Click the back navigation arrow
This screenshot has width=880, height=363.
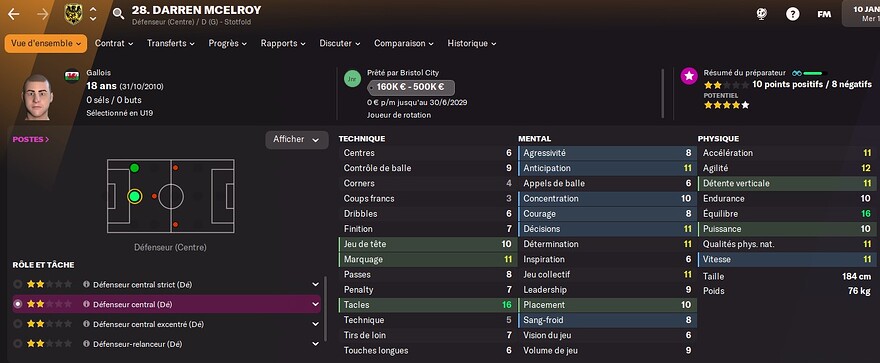pyautogui.click(x=13, y=13)
